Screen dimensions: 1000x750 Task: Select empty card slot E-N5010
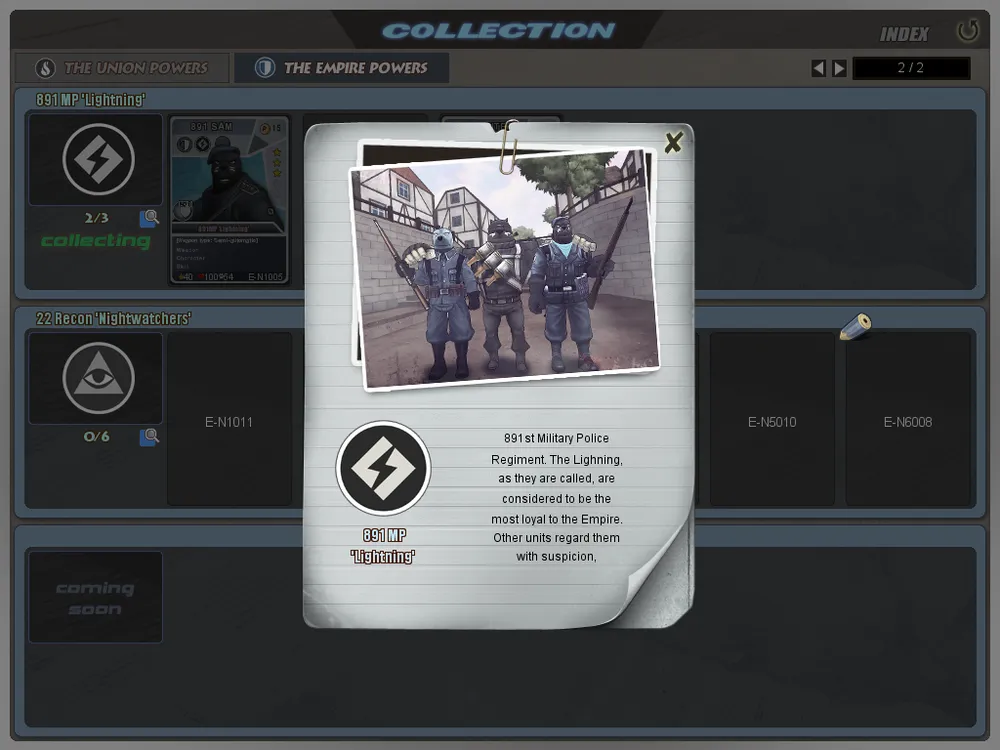click(x=772, y=420)
